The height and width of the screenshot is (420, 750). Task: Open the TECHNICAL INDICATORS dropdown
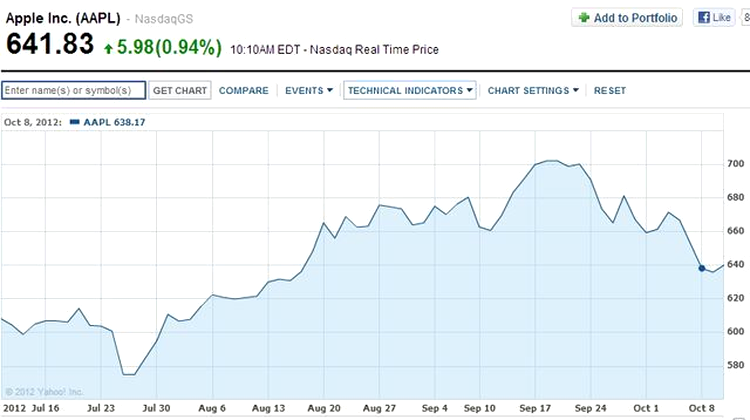click(x=410, y=90)
